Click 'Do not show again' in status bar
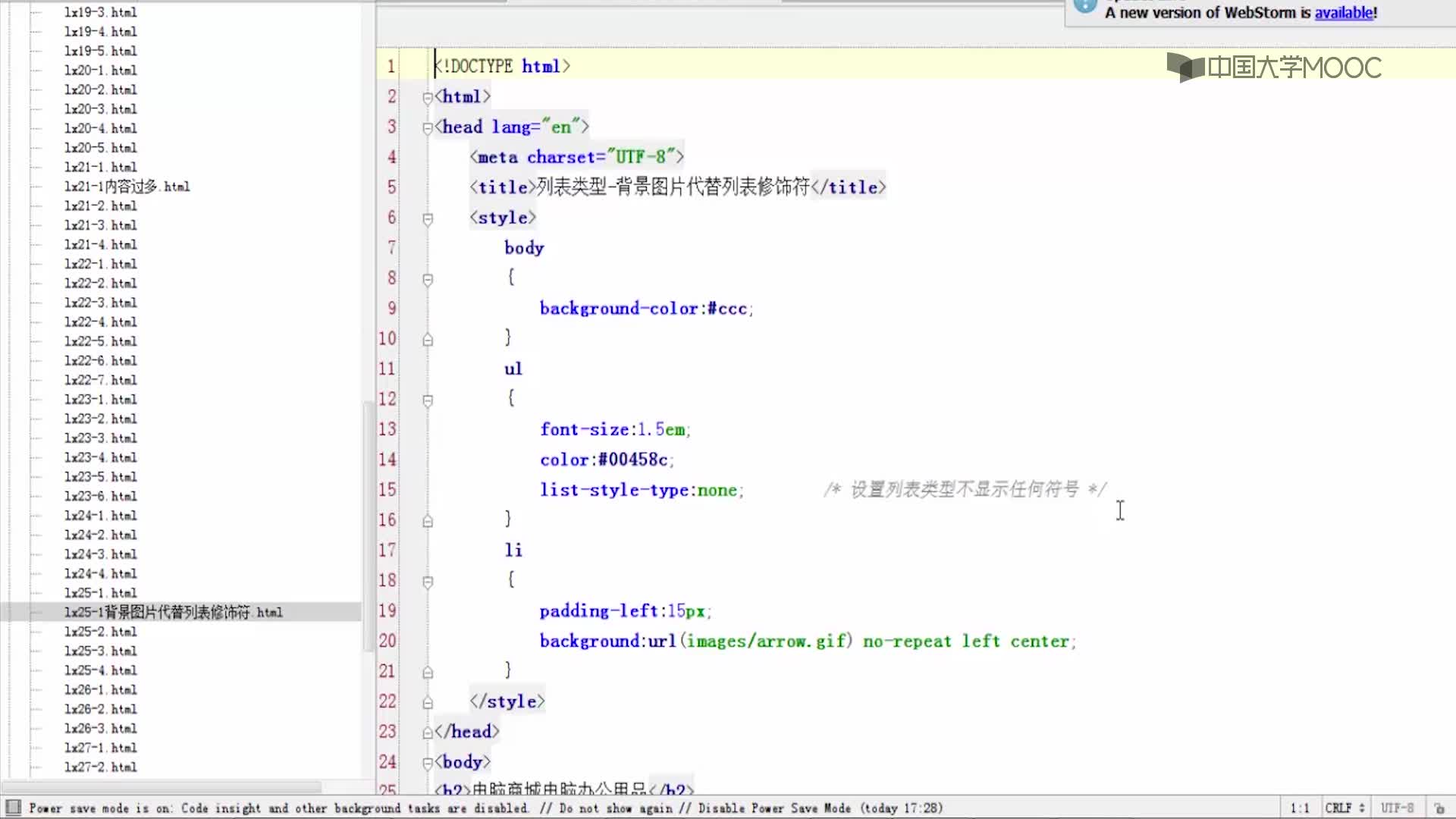 pos(615,808)
